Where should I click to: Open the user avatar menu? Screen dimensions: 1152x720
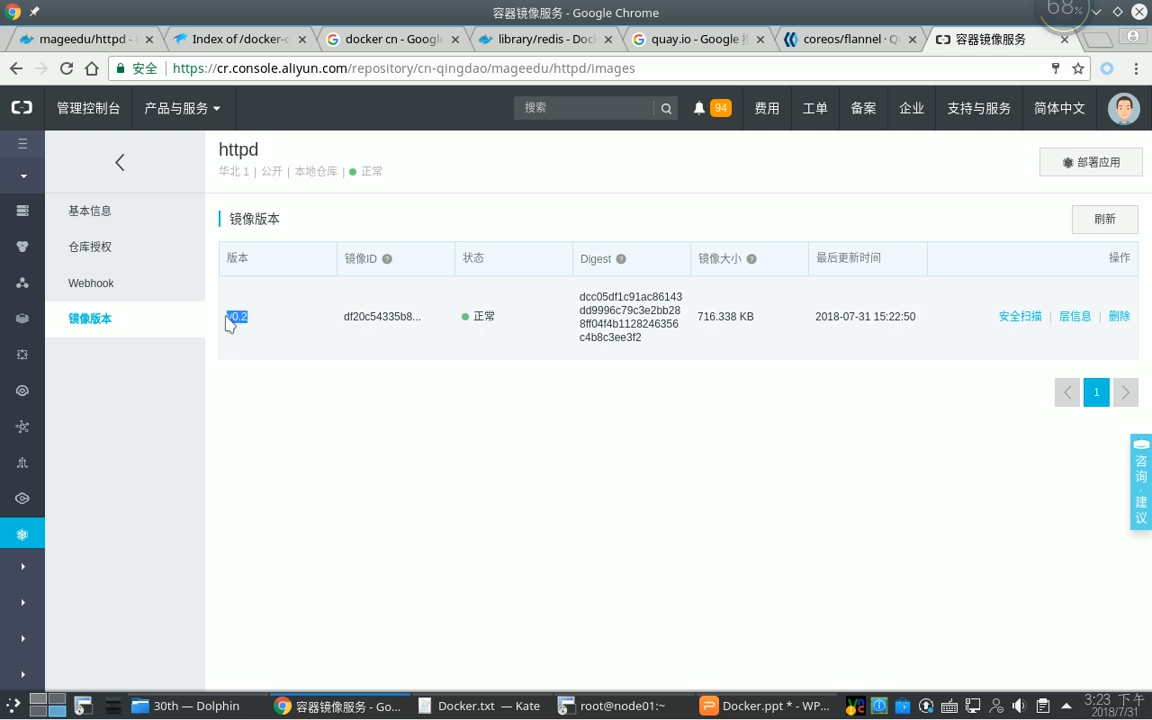[x=1123, y=109]
